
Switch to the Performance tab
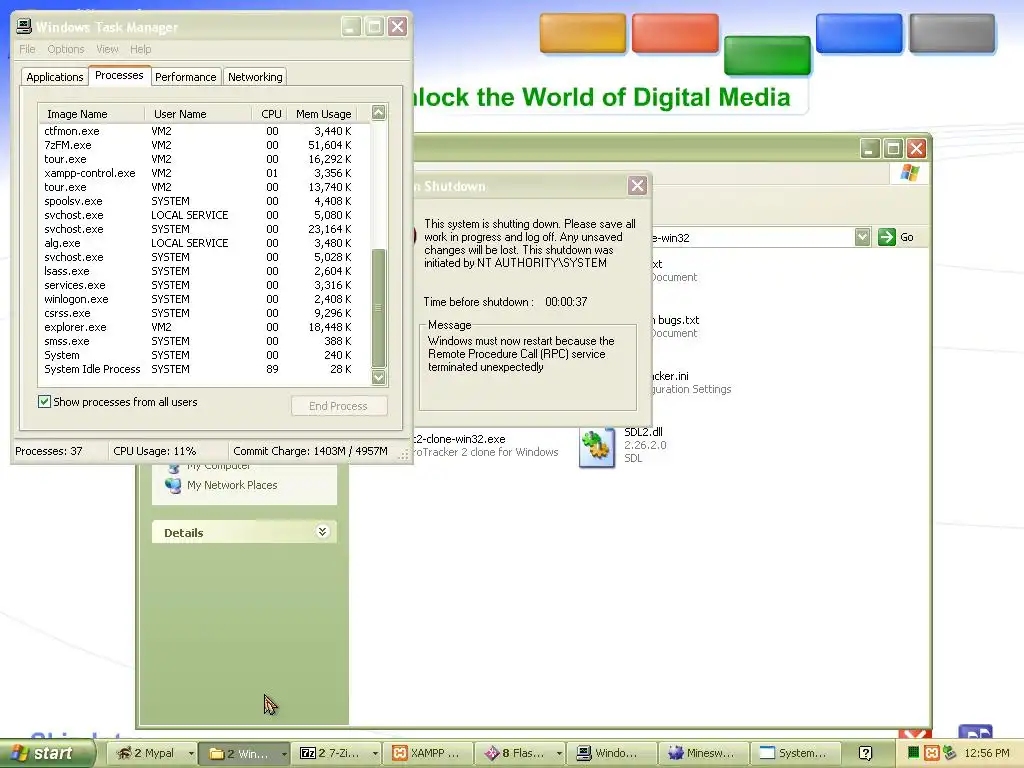pyautogui.click(x=185, y=76)
